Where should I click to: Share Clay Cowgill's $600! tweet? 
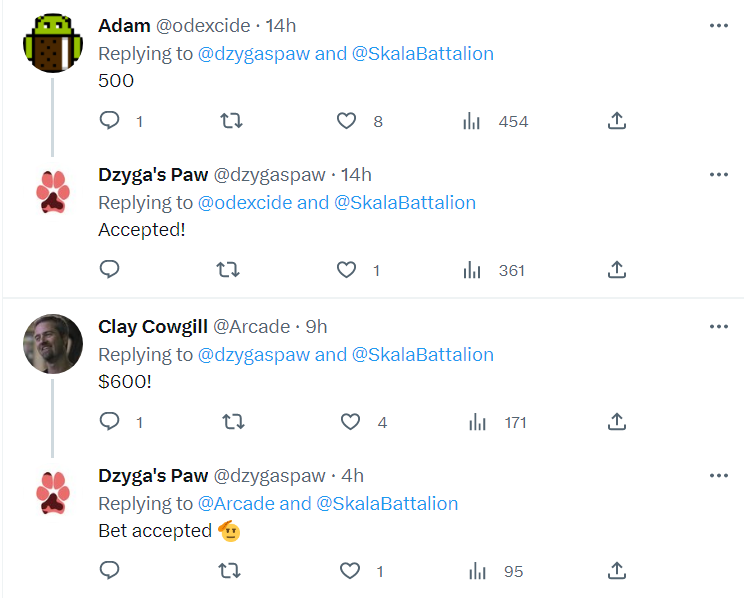tap(617, 421)
